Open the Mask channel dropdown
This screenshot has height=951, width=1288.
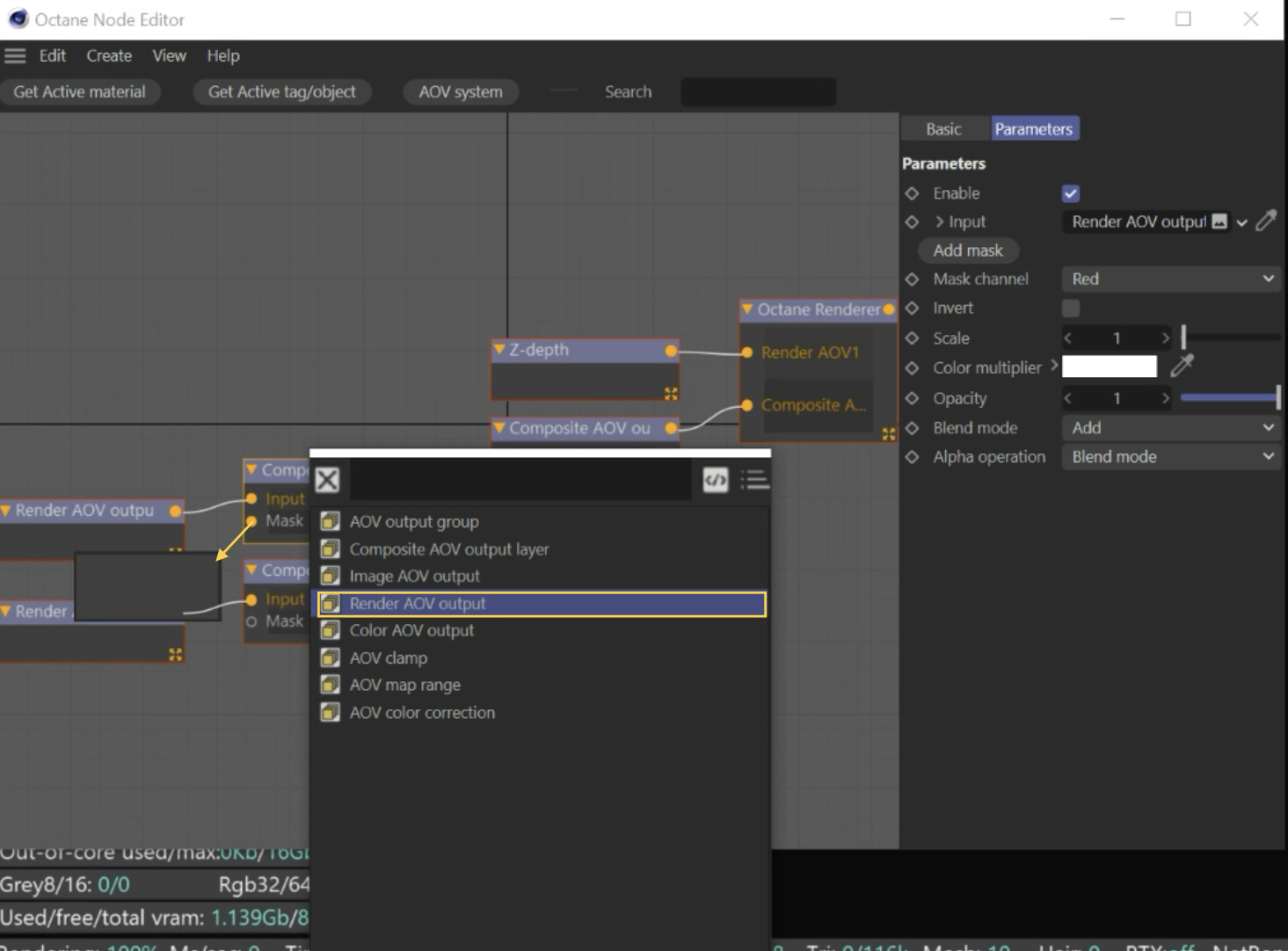pyautogui.click(x=1170, y=279)
